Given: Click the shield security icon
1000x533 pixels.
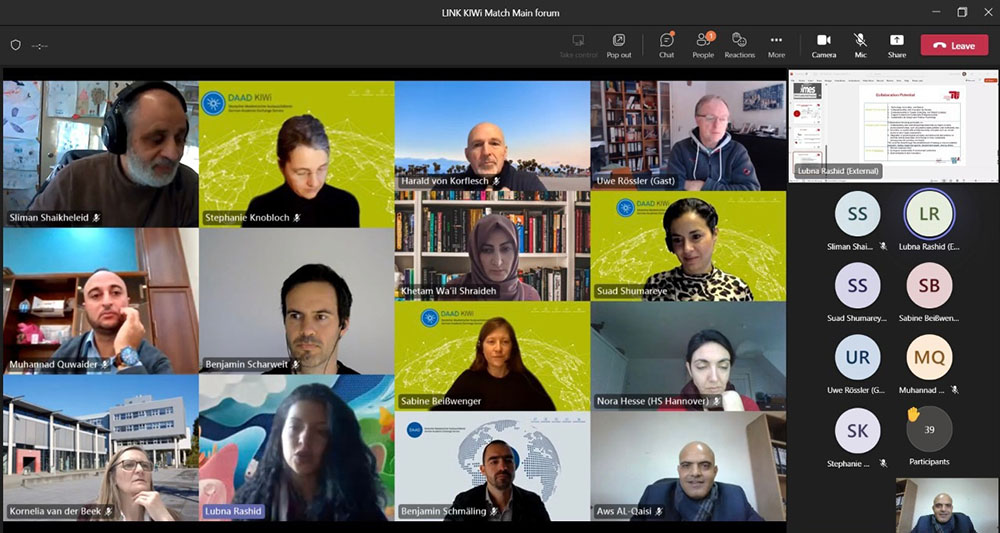Looking at the screenshot, I should pos(15,45).
